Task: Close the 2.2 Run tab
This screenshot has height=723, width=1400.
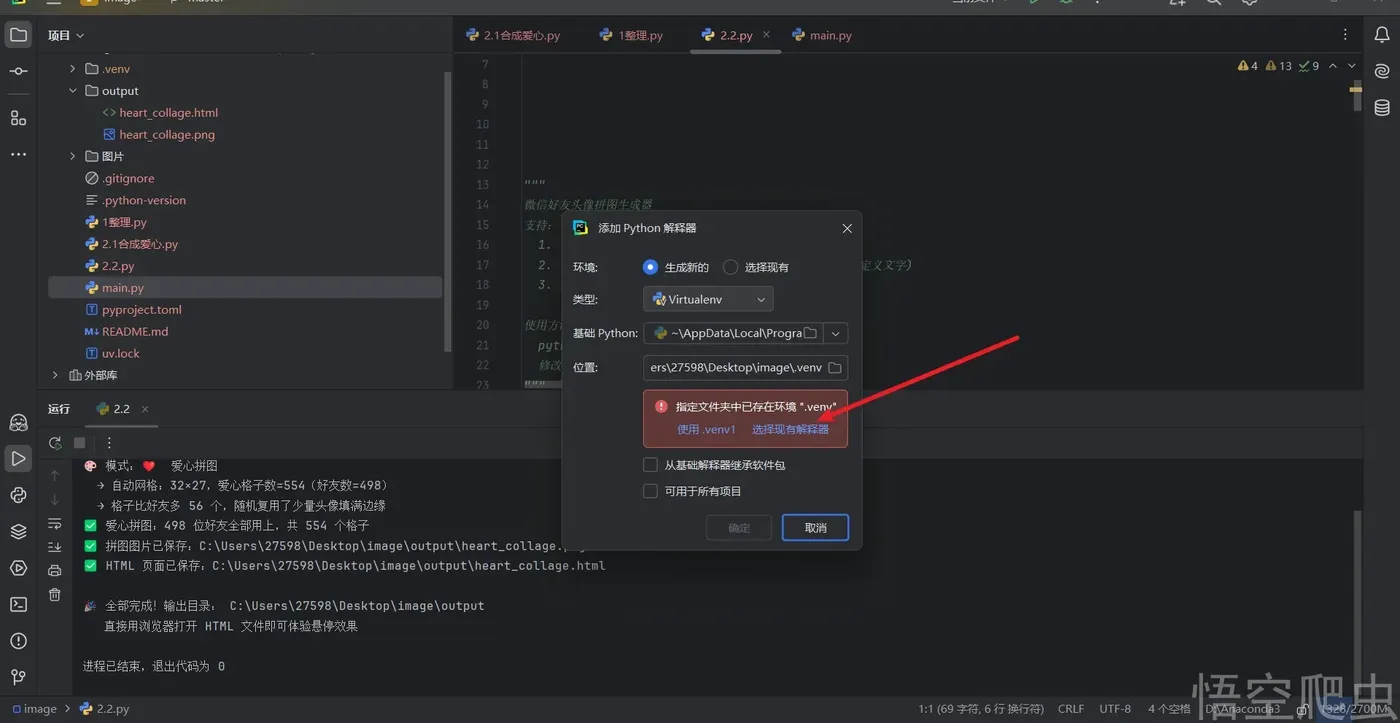Action: coord(144,409)
